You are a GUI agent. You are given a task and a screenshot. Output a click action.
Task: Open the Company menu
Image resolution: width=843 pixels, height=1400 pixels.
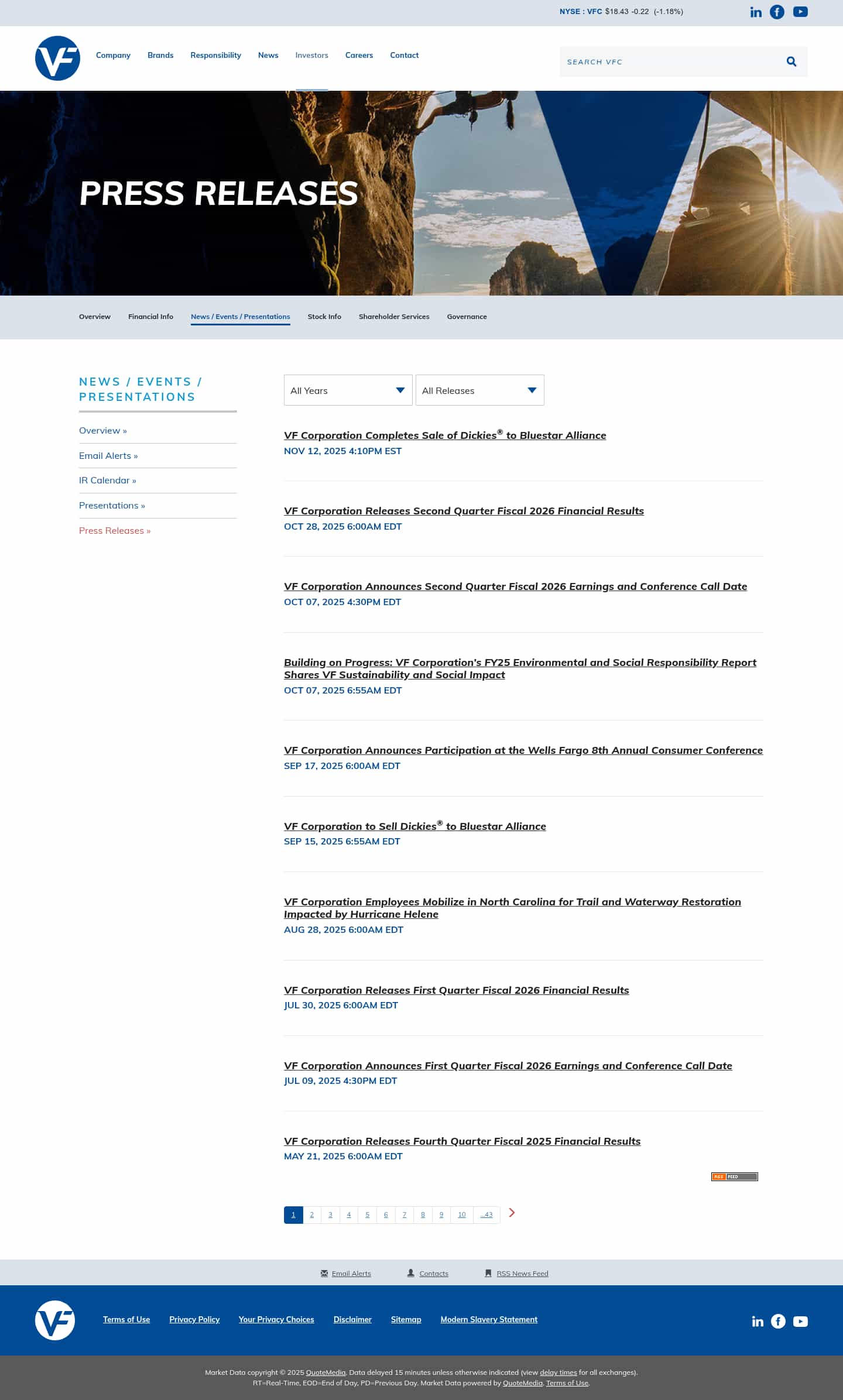[x=113, y=55]
